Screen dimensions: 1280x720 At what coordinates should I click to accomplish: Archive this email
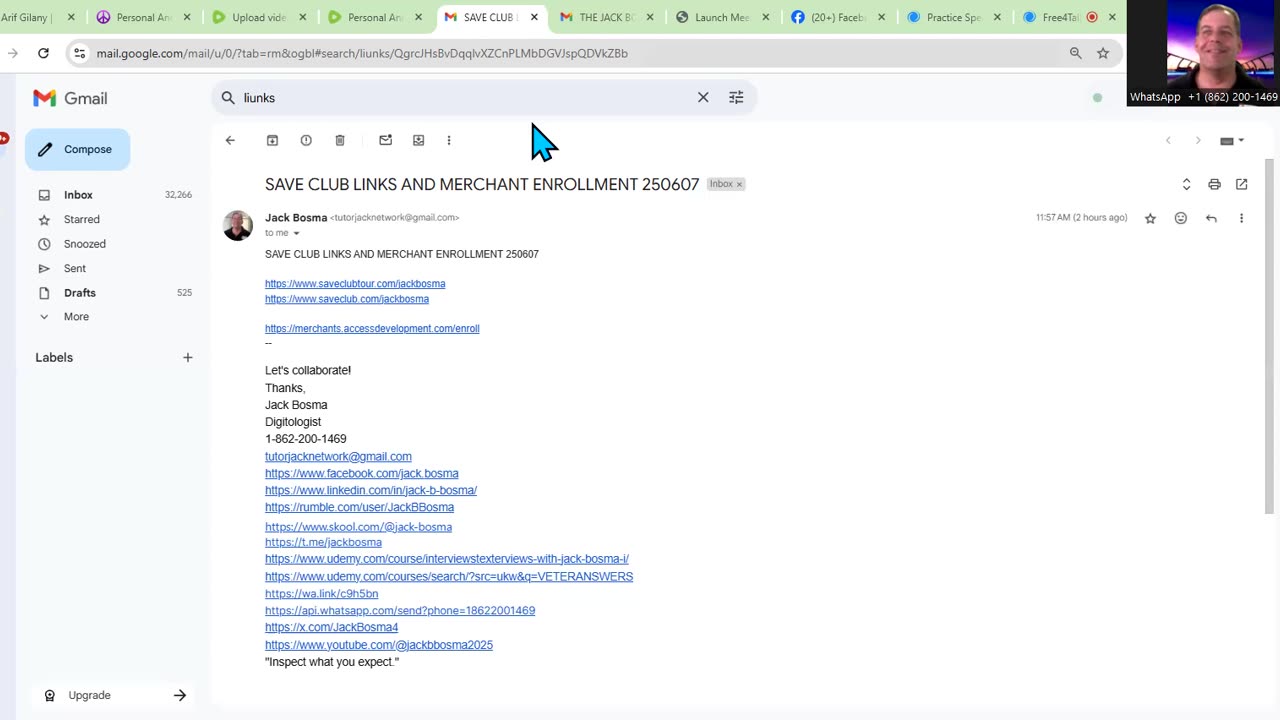point(272,140)
